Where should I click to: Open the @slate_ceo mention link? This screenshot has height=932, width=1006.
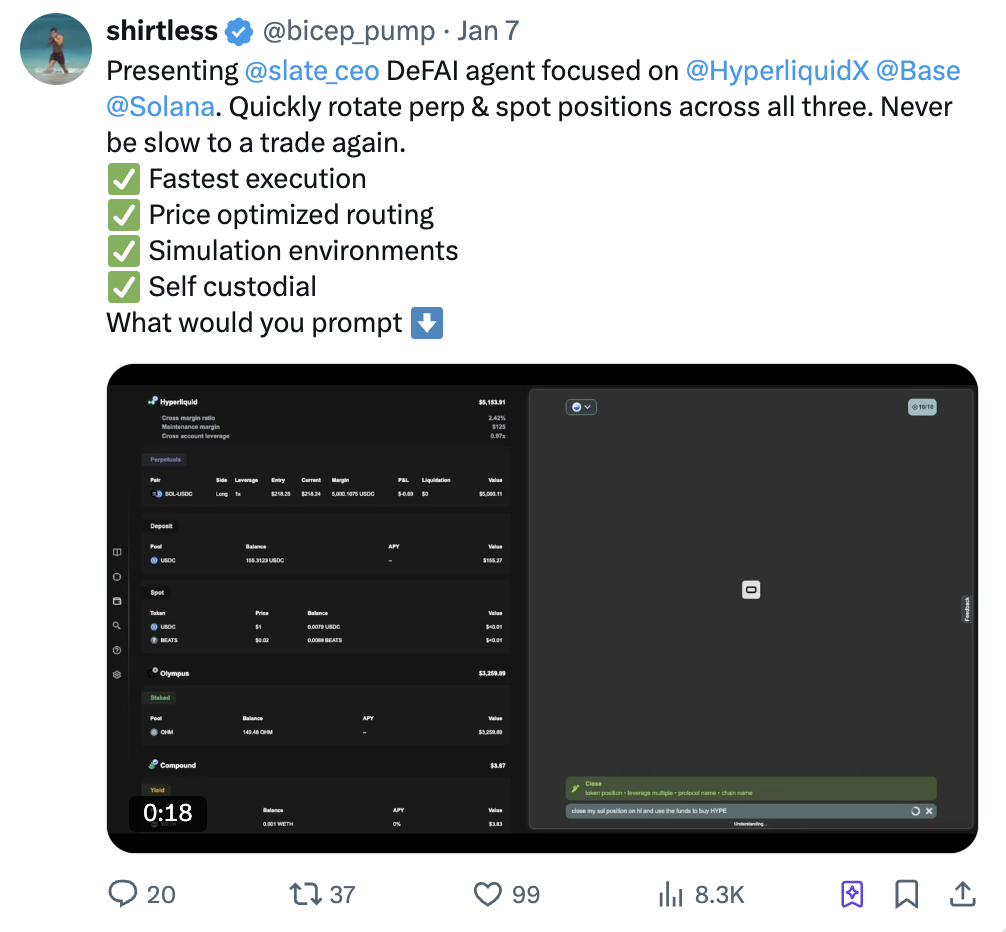(x=310, y=72)
